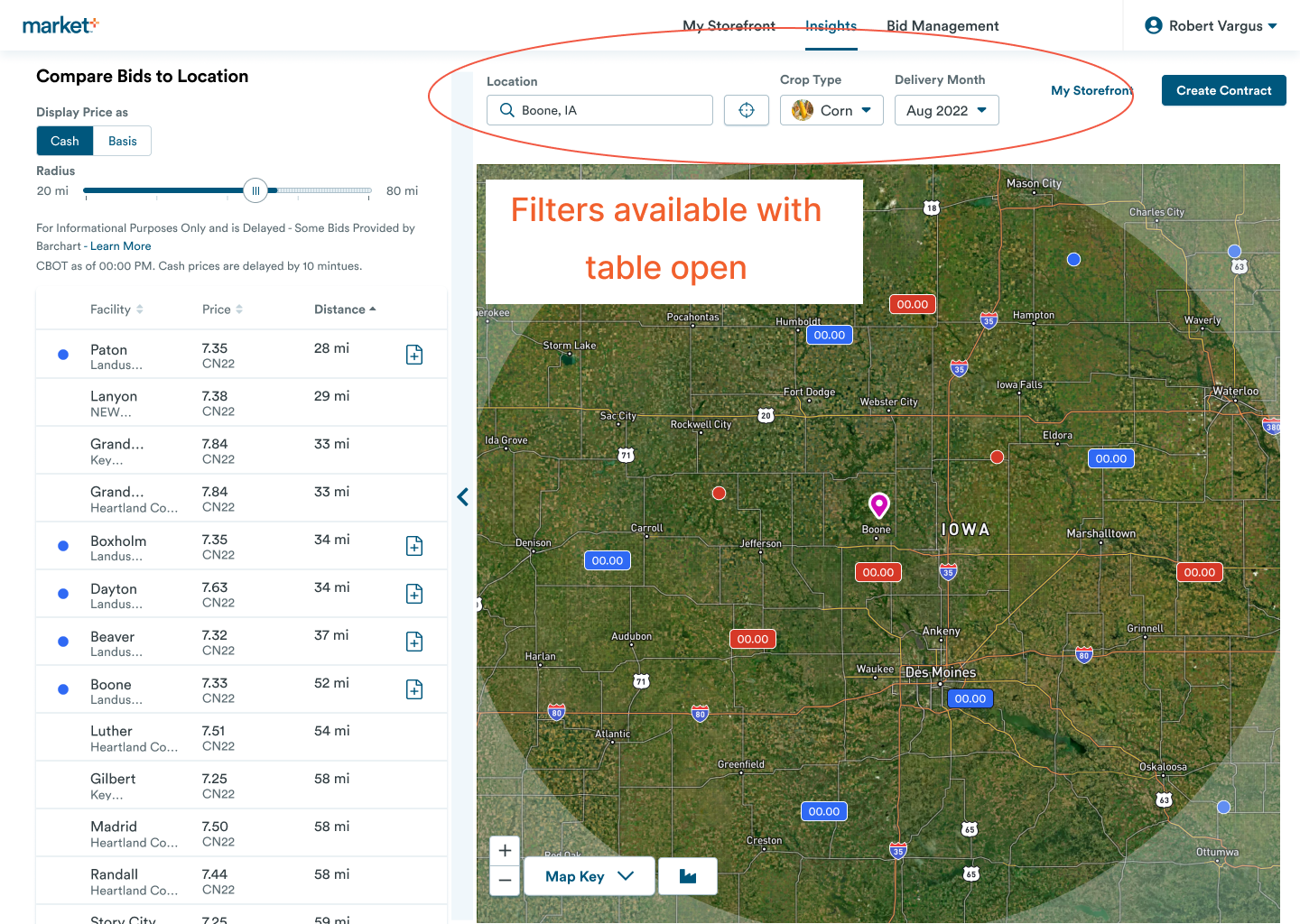
Task: Click the search magnifier in Location field
Action: pos(507,110)
